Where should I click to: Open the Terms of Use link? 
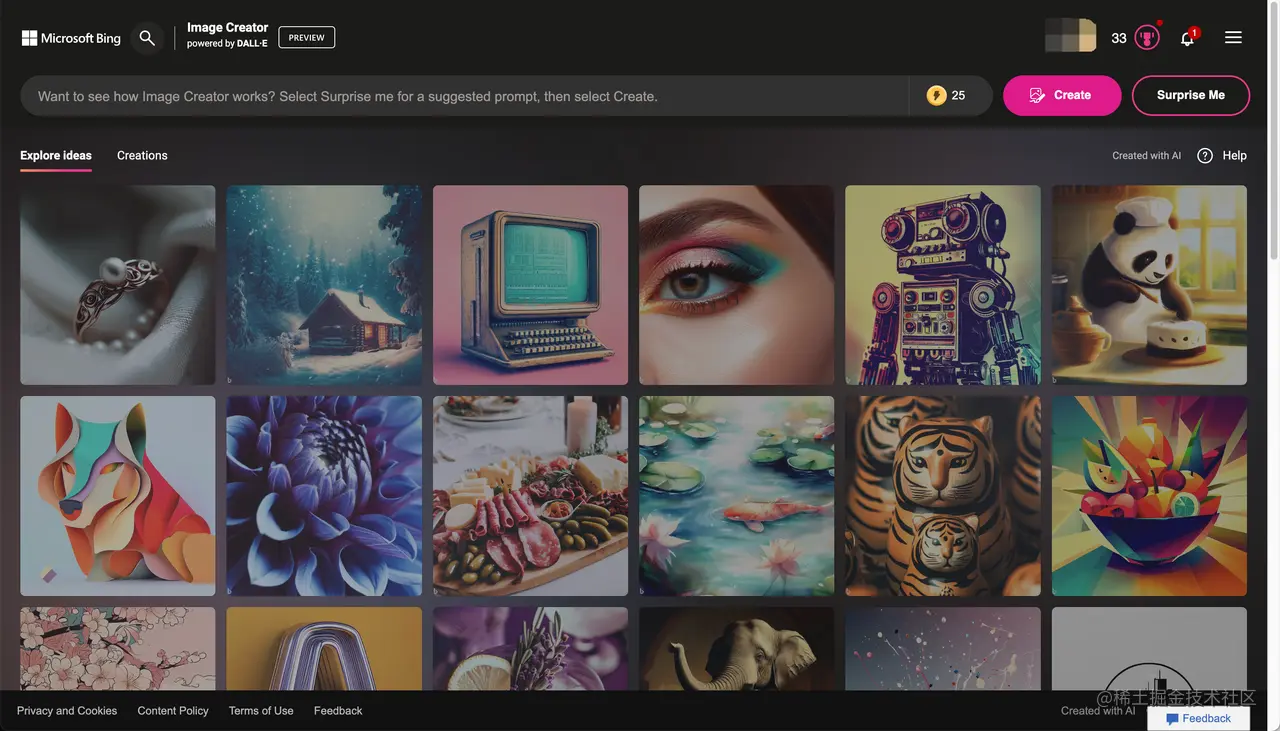pos(261,711)
